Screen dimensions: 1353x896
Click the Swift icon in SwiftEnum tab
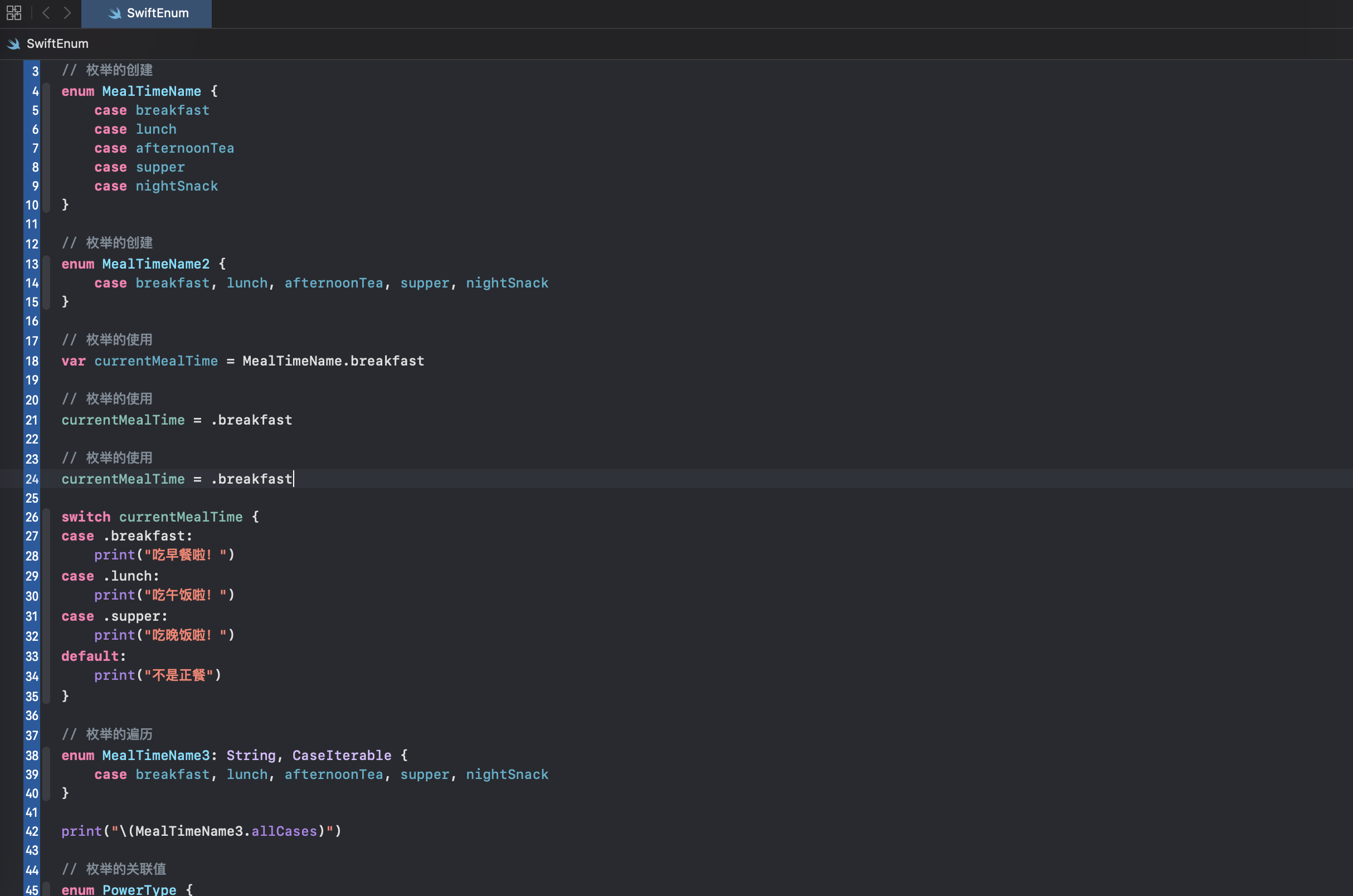click(115, 13)
